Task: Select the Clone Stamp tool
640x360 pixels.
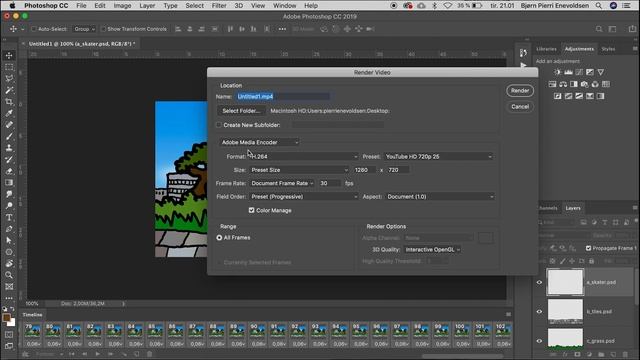Action: pyautogui.click(x=9, y=148)
